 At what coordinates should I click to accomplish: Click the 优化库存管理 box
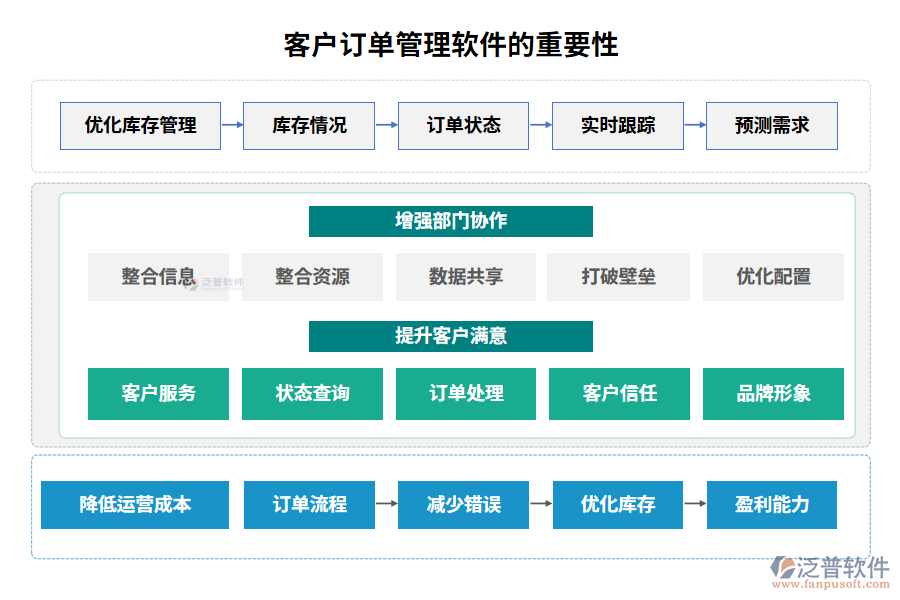[141, 126]
